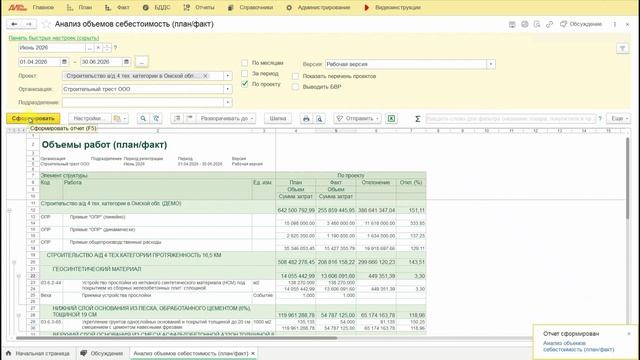Open the Подразделение dropdown arrow

pyautogui.click(x=228, y=102)
